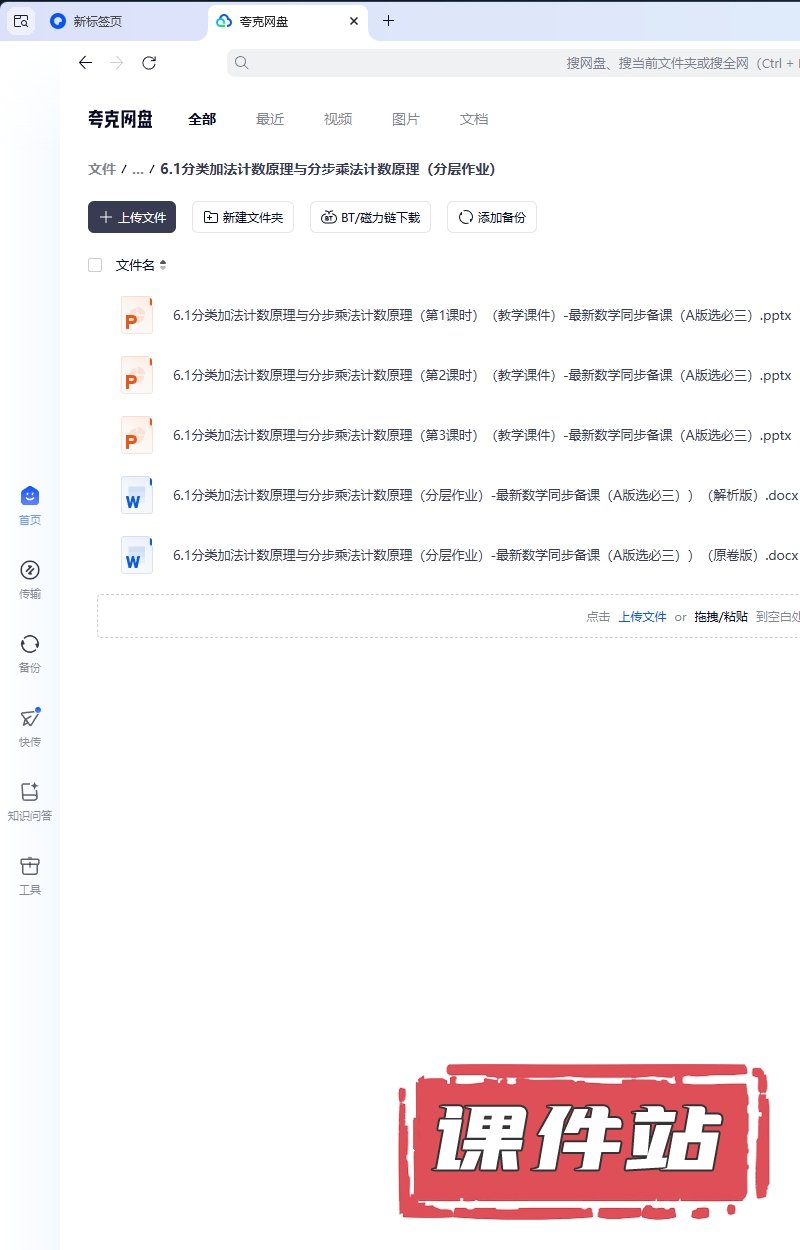Open the 工具 tools sidebar icon
Image resolution: width=800 pixels, height=1250 pixels.
pos(30,866)
